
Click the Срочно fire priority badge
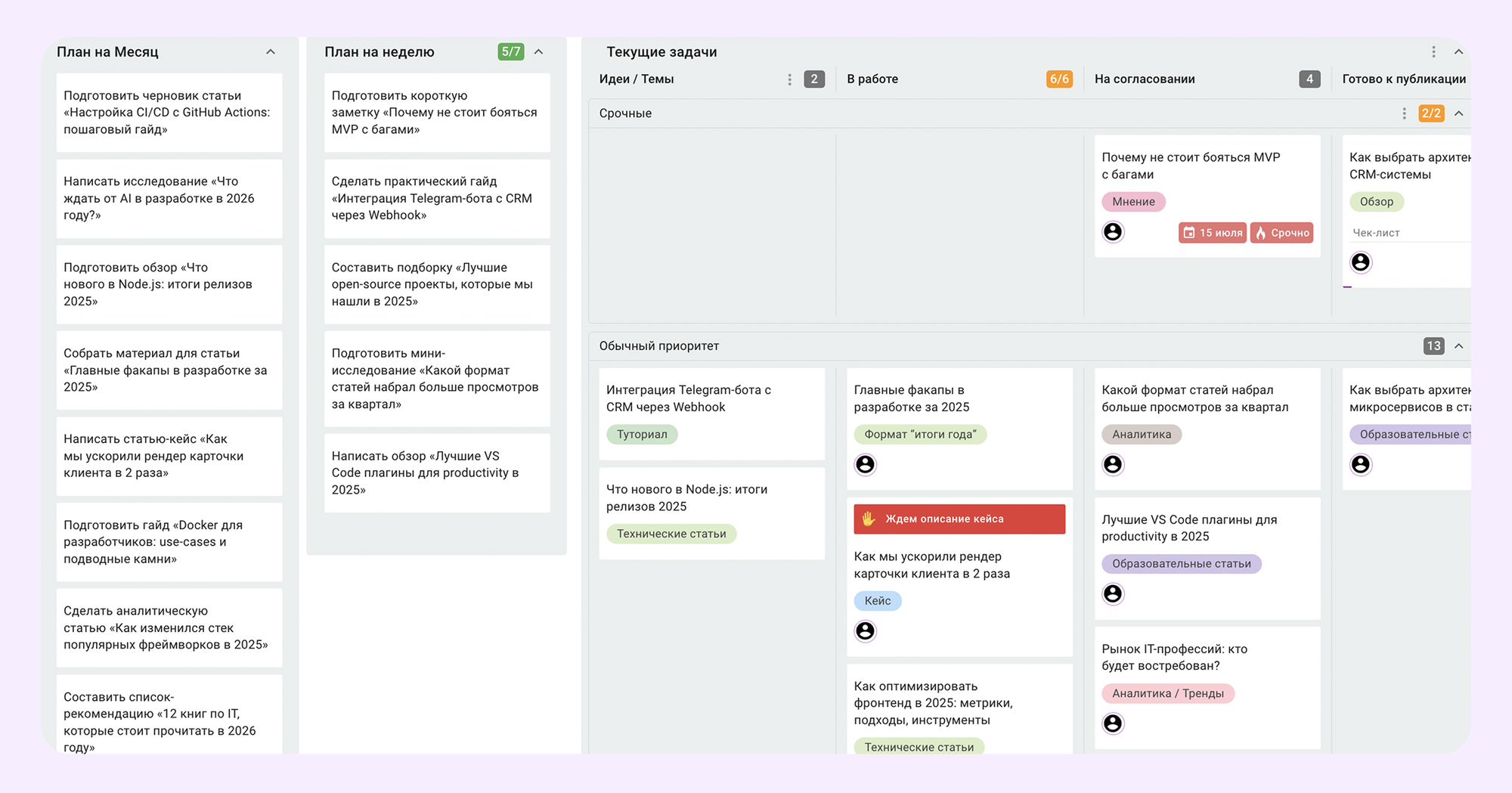pyautogui.click(x=1282, y=233)
